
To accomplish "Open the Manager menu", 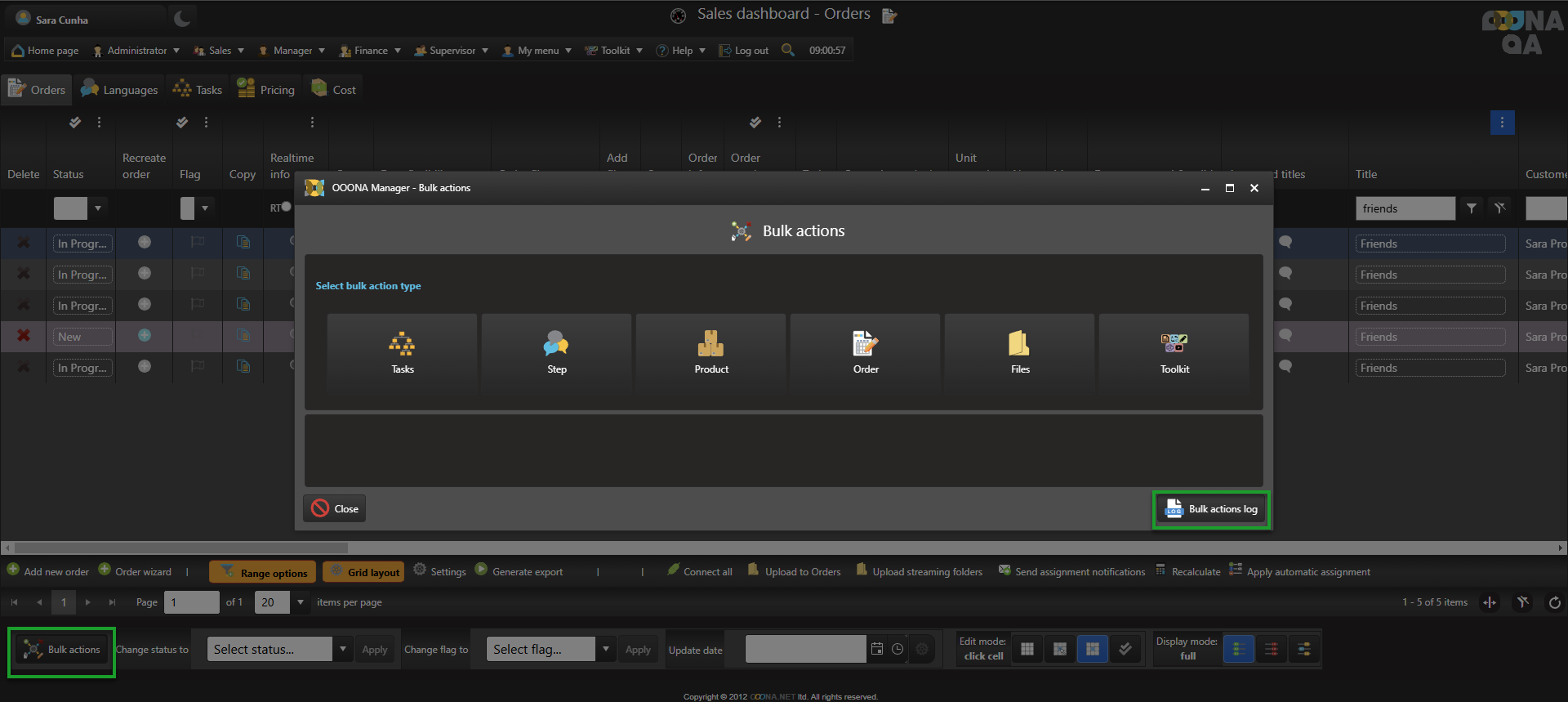I will coord(292,51).
